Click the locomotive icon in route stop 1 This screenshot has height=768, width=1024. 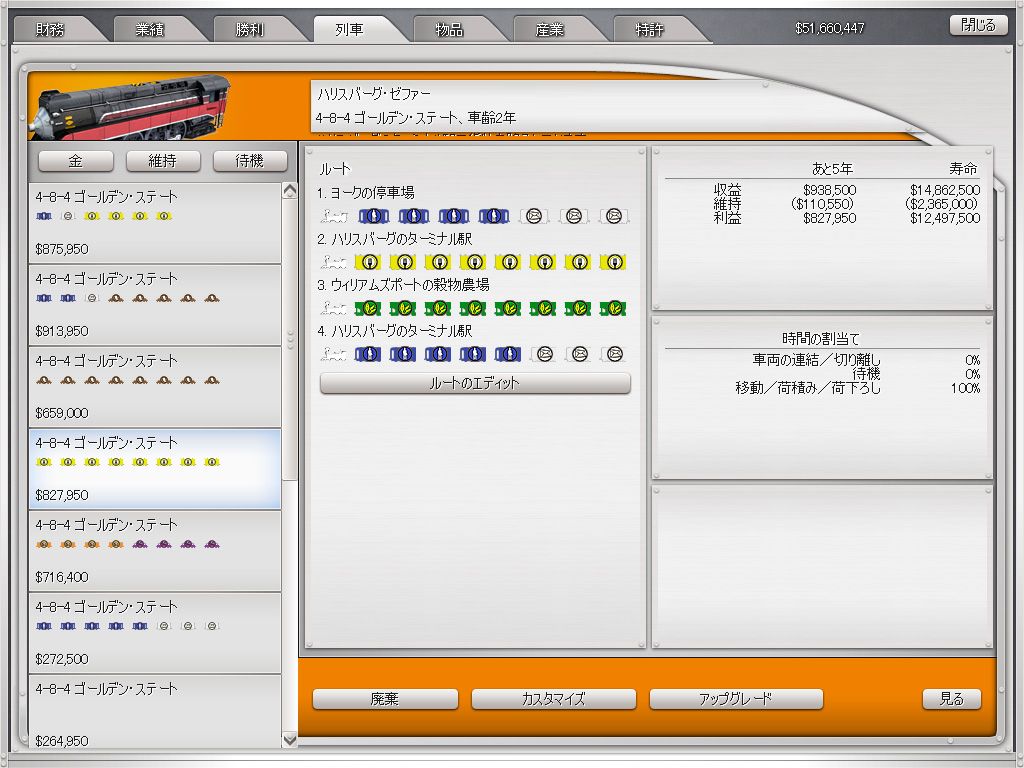click(334, 216)
